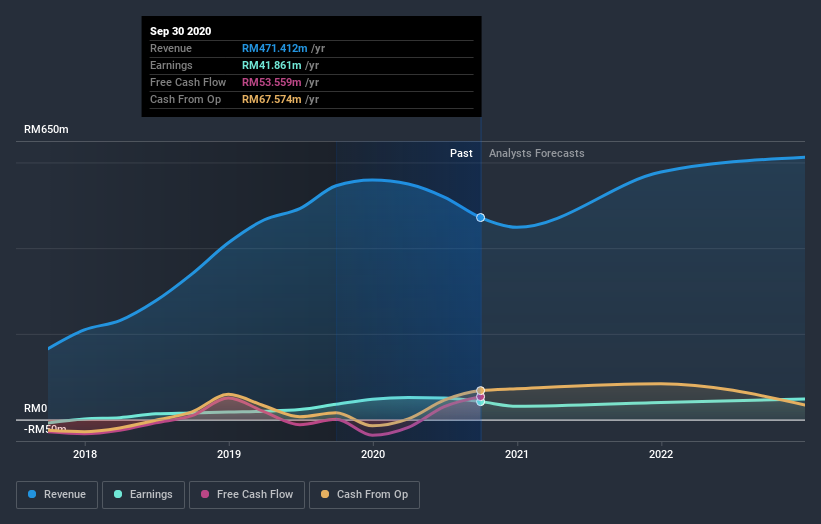Toggle the Earnings legend button
The height and width of the screenshot is (524, 821).
point(143,495)
